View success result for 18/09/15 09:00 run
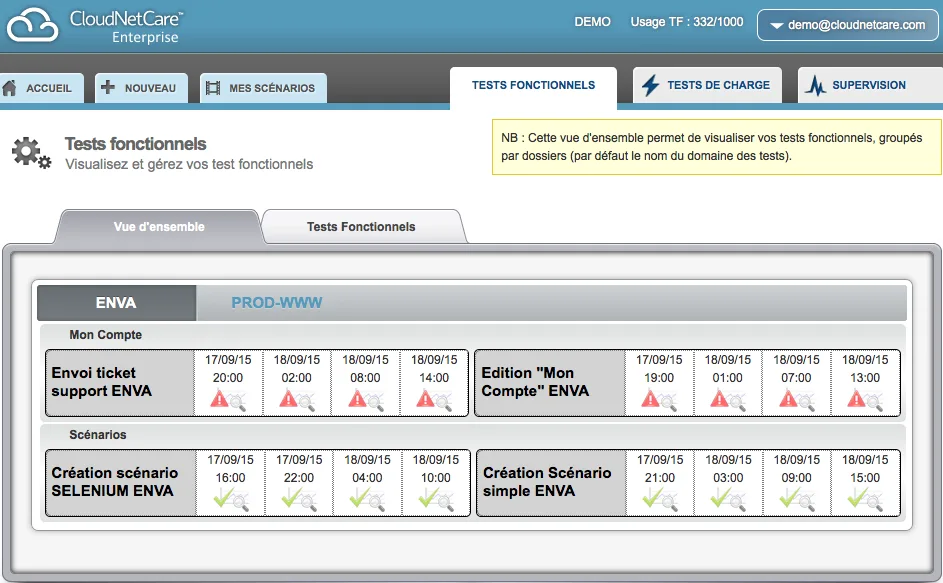 (x=797, y=499)
